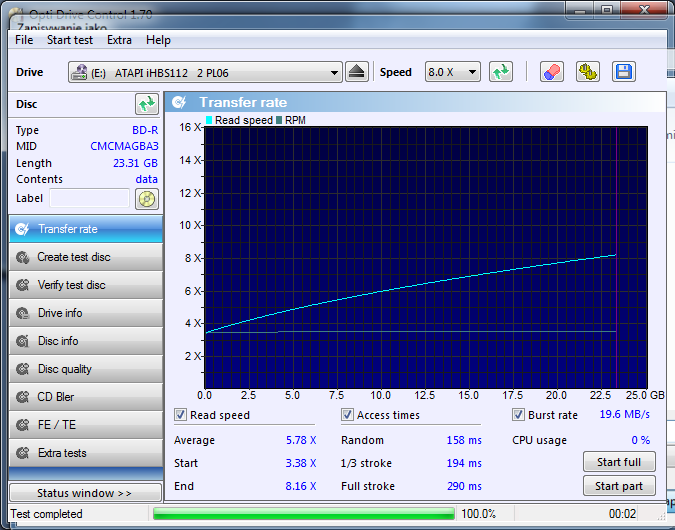Refresh disc info with the green arrows icon
The image size is (675, 530).
[147, 104]
